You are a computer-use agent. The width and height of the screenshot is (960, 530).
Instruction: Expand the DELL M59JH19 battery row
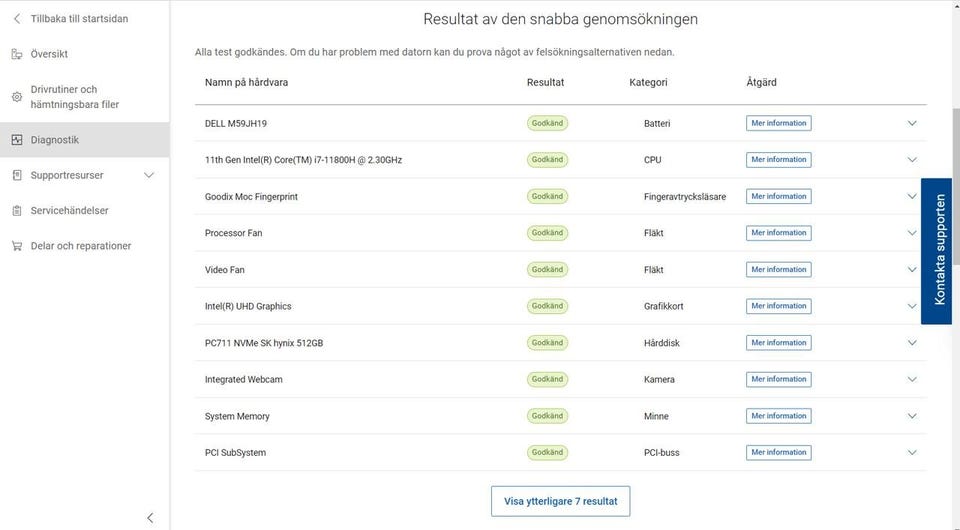tap(912, 123)
